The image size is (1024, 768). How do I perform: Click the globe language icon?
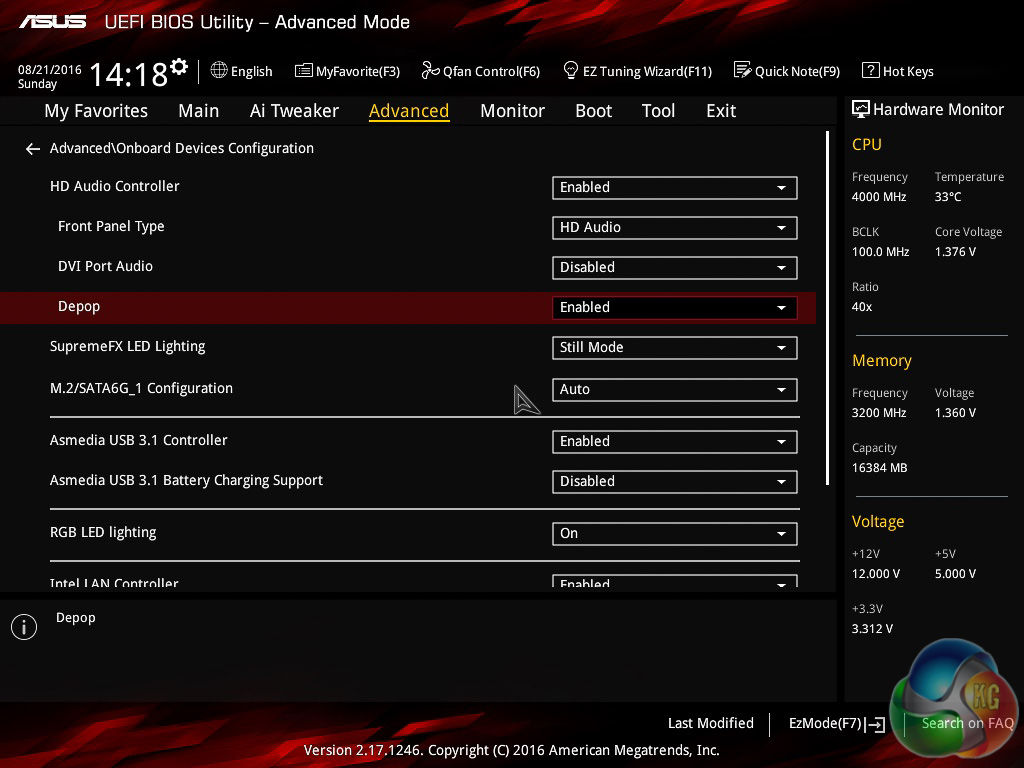(x=219, y=71)
